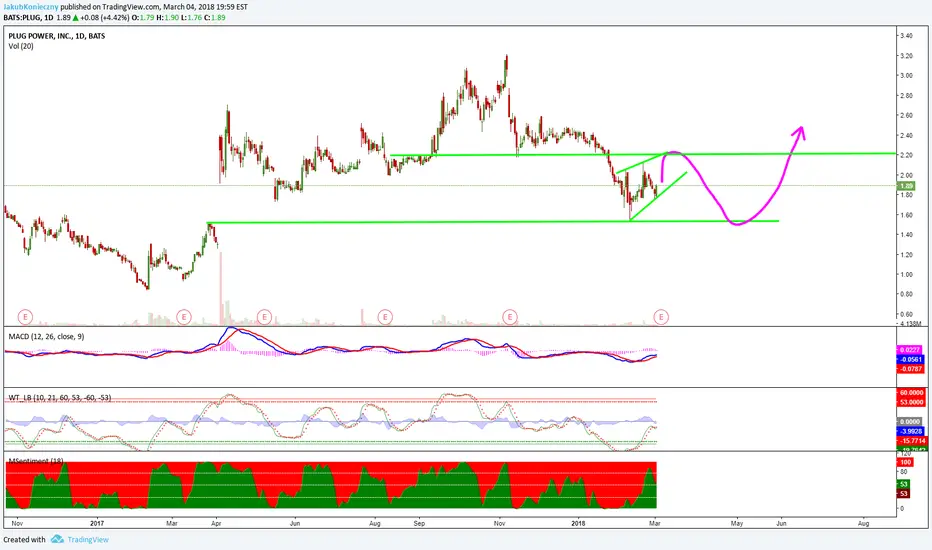The width and height of the screenshot is (932, 550).
Task: Open the TradingView link beside Created with
Action: point(88,540)
